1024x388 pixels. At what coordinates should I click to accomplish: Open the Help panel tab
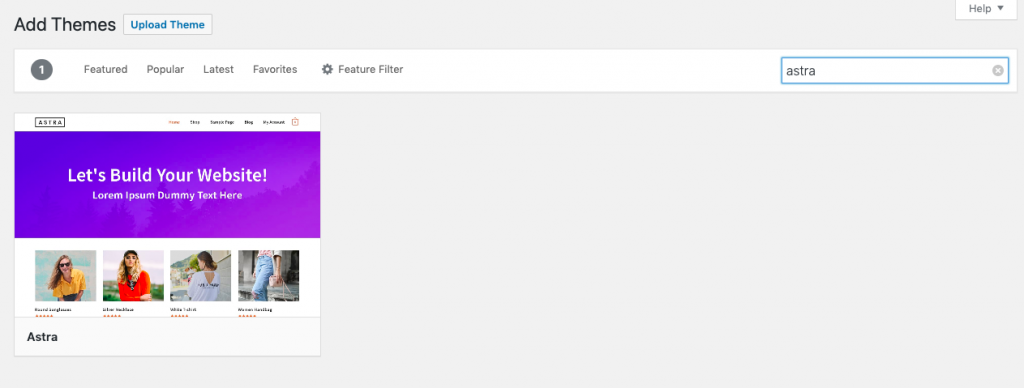(x=986, y=9)
